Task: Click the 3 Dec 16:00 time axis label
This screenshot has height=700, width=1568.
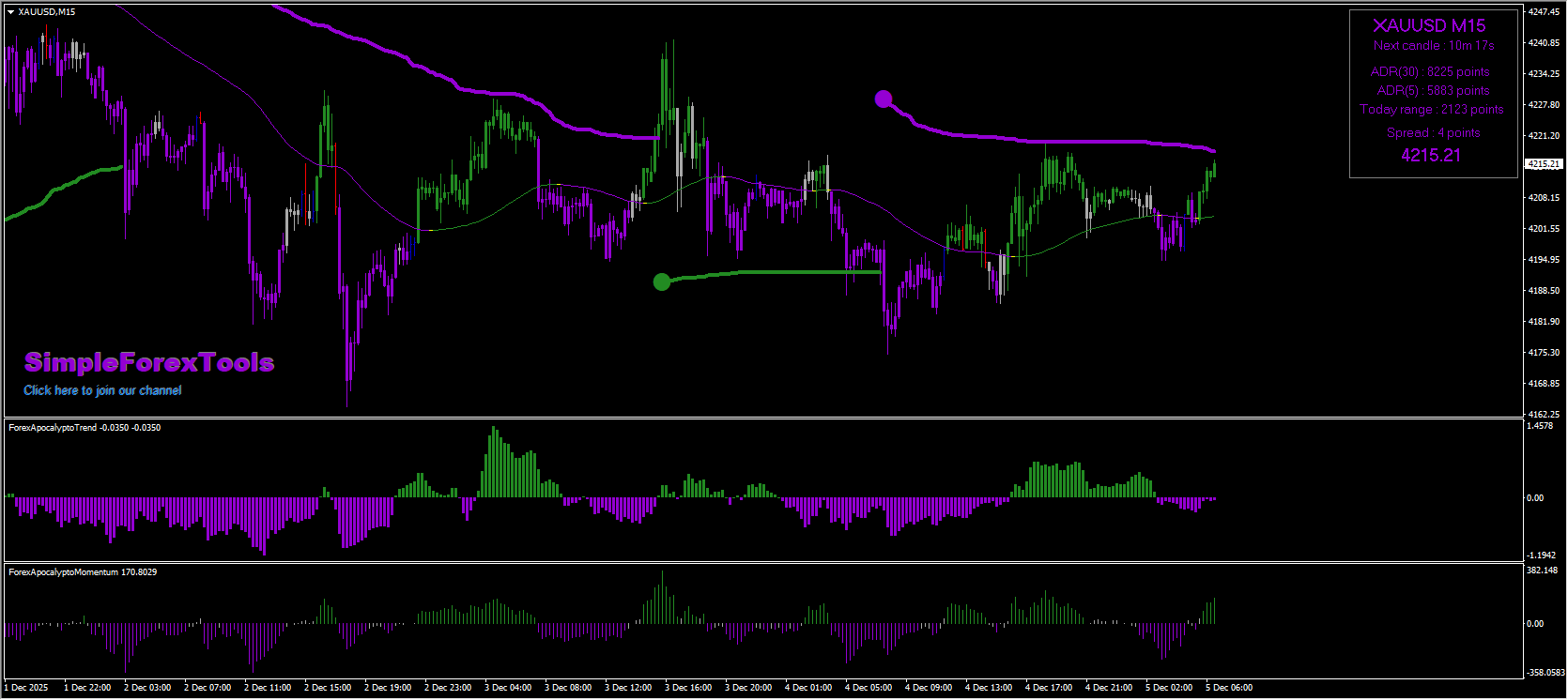Action: pyautogui.click(x=688, y=688)
